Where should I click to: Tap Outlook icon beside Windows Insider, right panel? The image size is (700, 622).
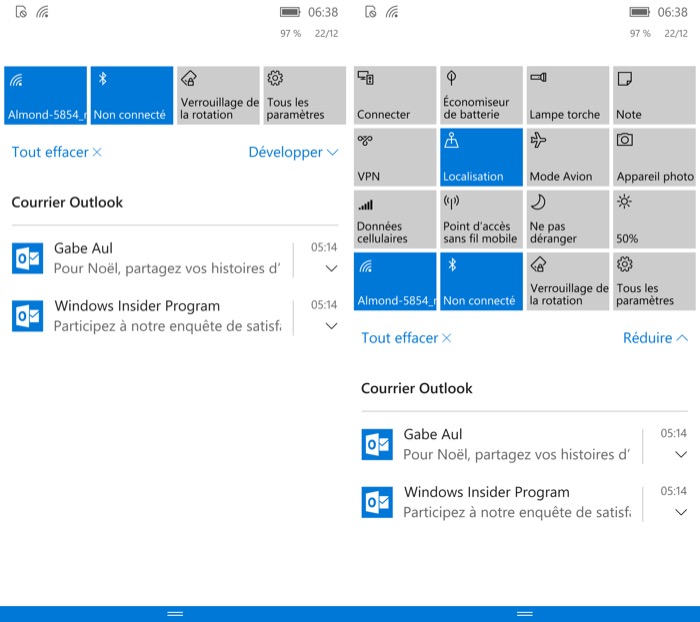[377, 502]
